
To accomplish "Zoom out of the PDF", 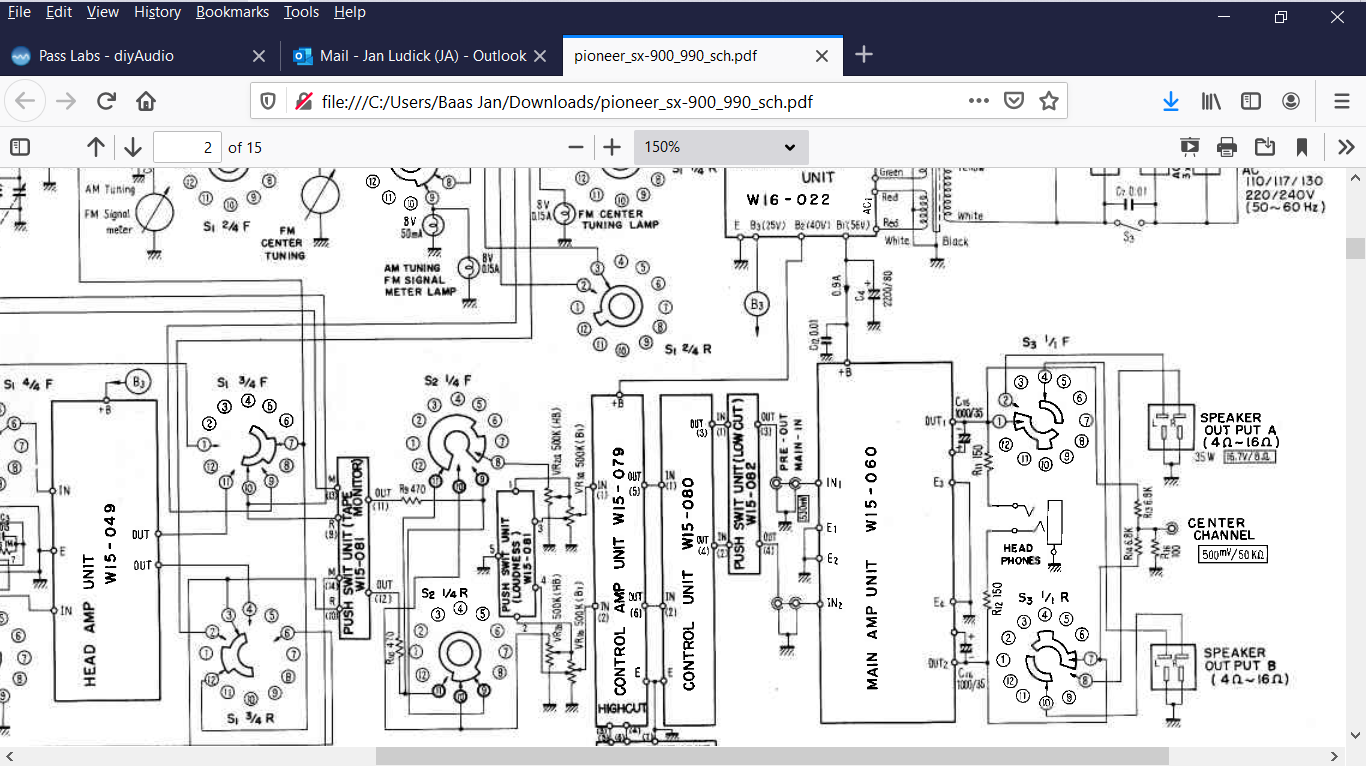I will click(x=575, y=147).
